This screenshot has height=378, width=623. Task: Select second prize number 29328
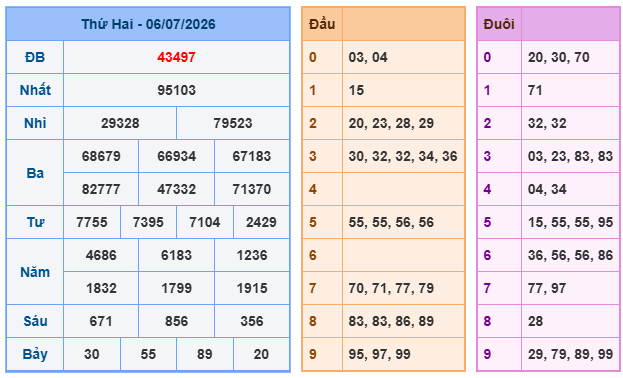coord(120,123)
